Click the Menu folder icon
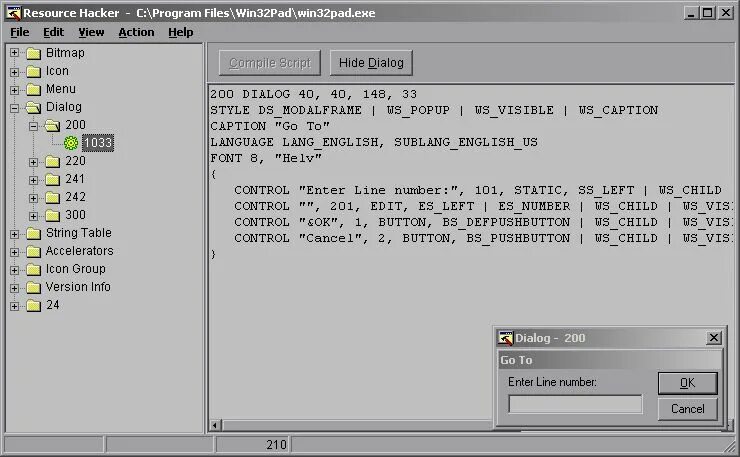Screen dimensions: 740x457 click(34, 89)
